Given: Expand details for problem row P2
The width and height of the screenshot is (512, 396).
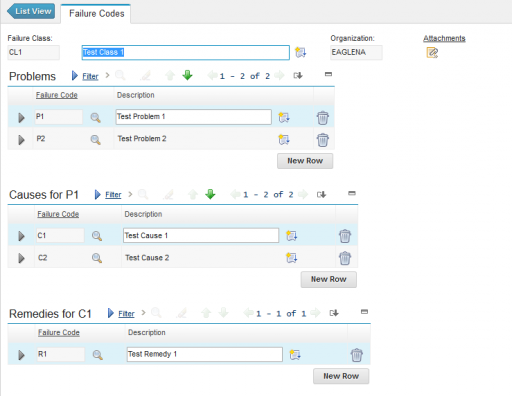Looking at the screenshot, I should [x=21, y=140].
